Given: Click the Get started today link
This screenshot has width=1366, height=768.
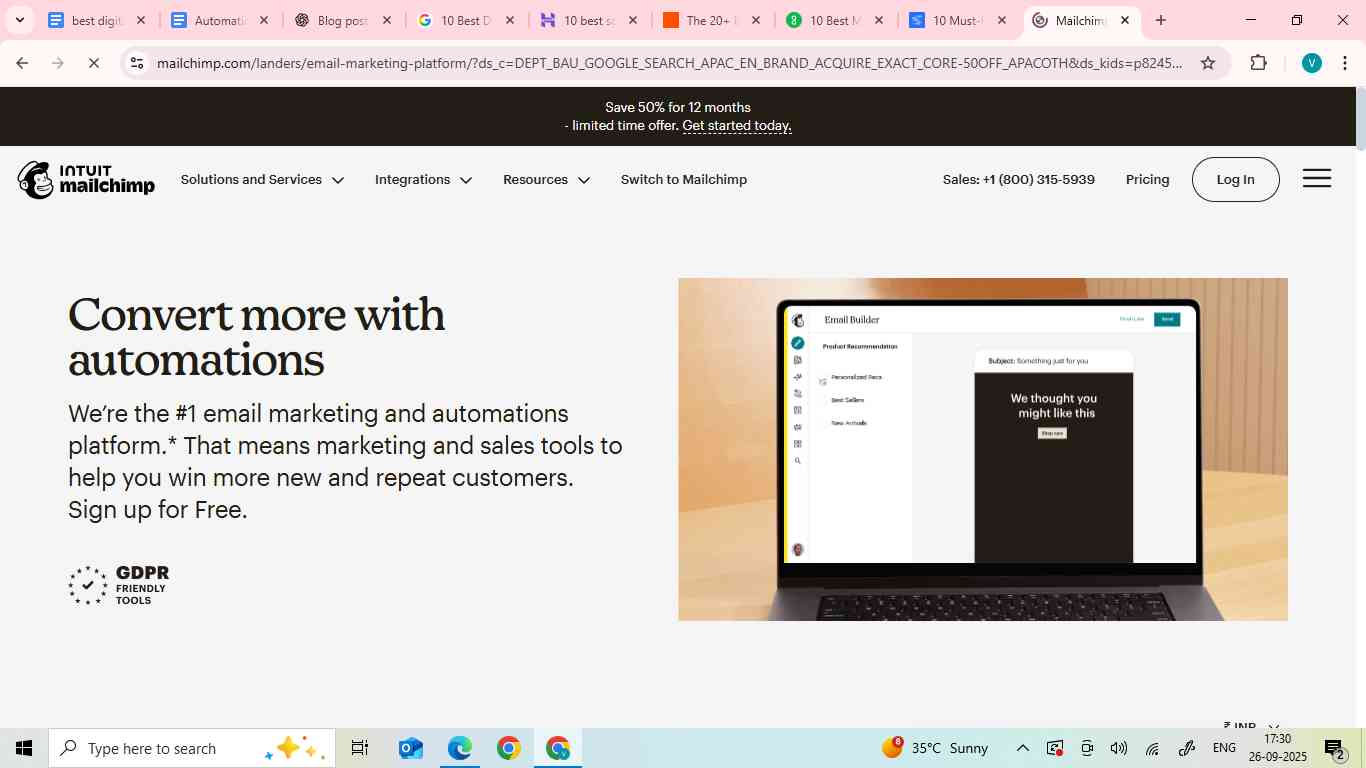Looking at the screenshot, I should 736,125.
